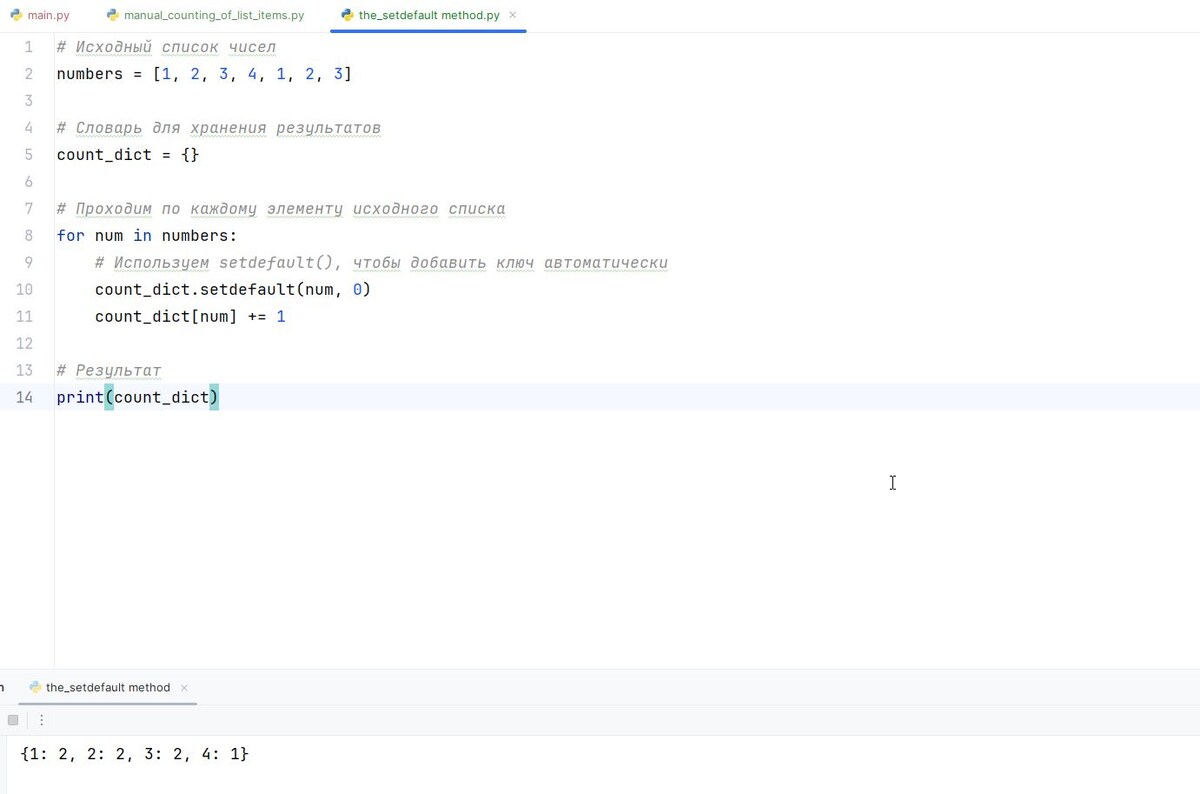Click the Python icon on the run window tab

35,687
